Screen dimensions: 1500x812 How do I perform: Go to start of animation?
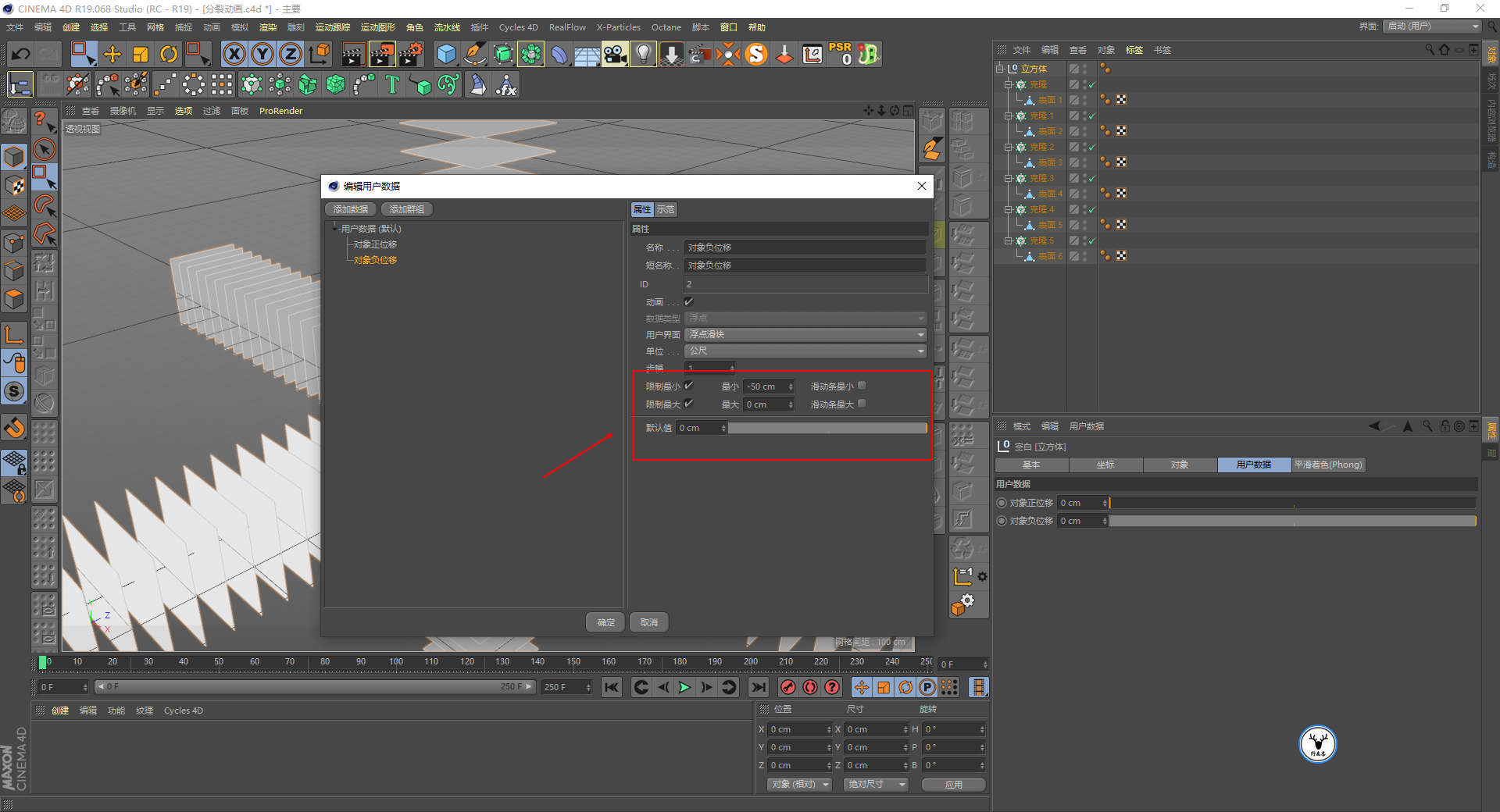tap(612, 687)
